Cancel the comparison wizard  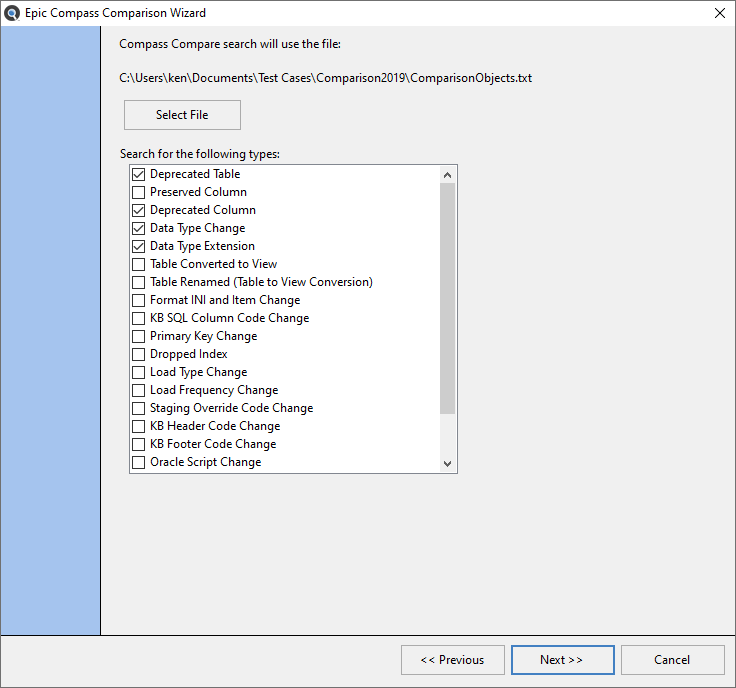point(672,660)
